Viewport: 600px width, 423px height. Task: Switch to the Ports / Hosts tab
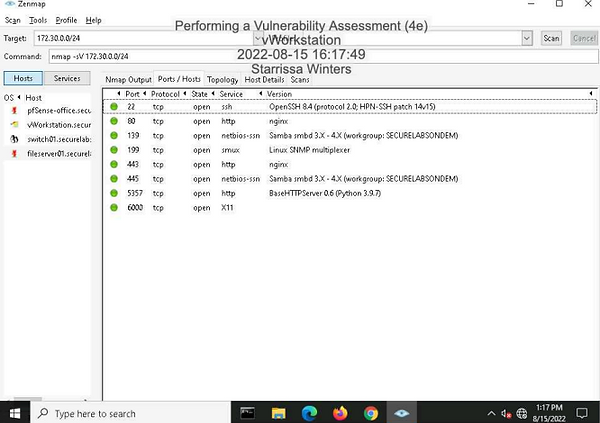tap(179, 79)
